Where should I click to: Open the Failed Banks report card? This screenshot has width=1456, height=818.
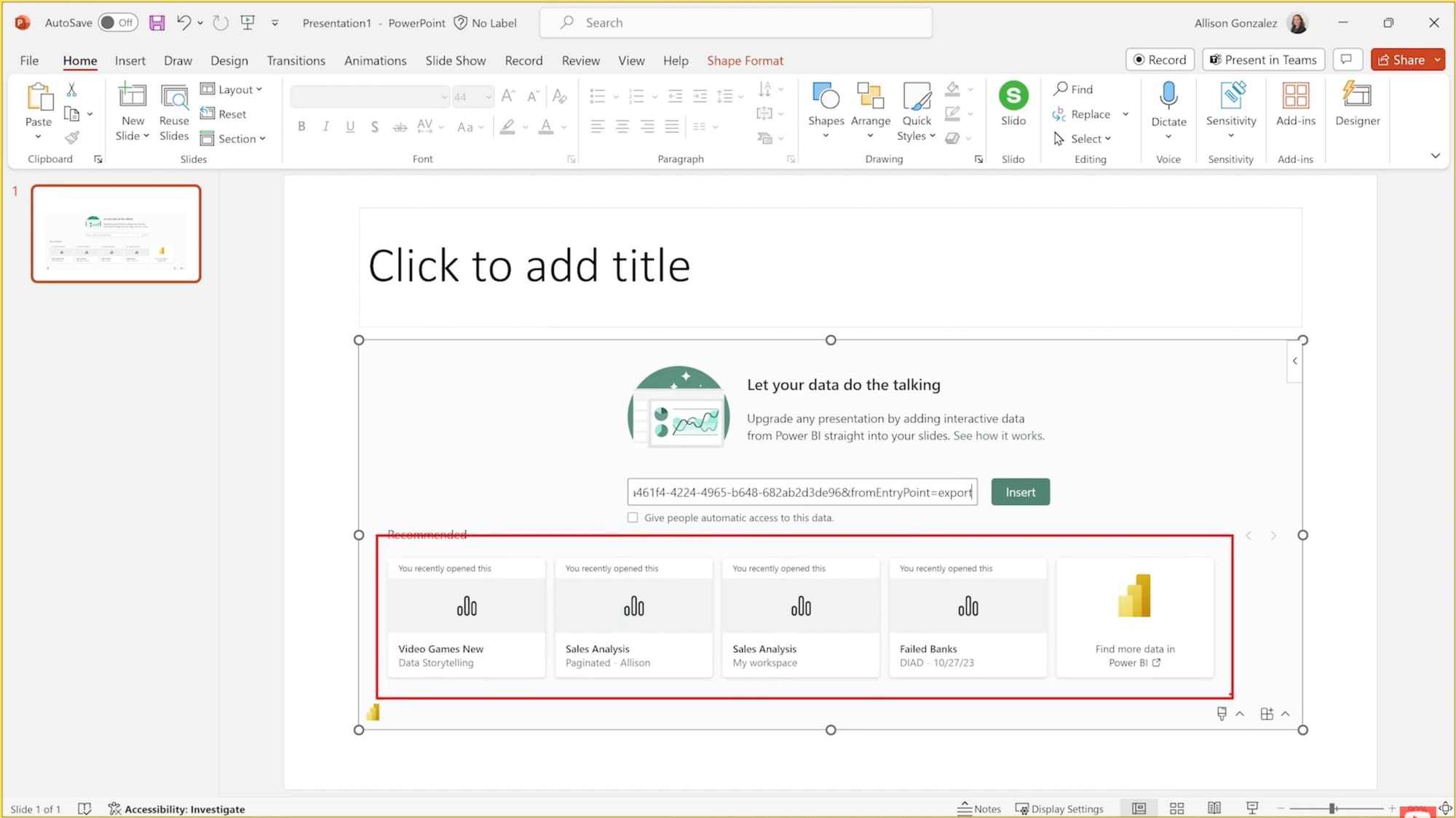click(968, 618)
